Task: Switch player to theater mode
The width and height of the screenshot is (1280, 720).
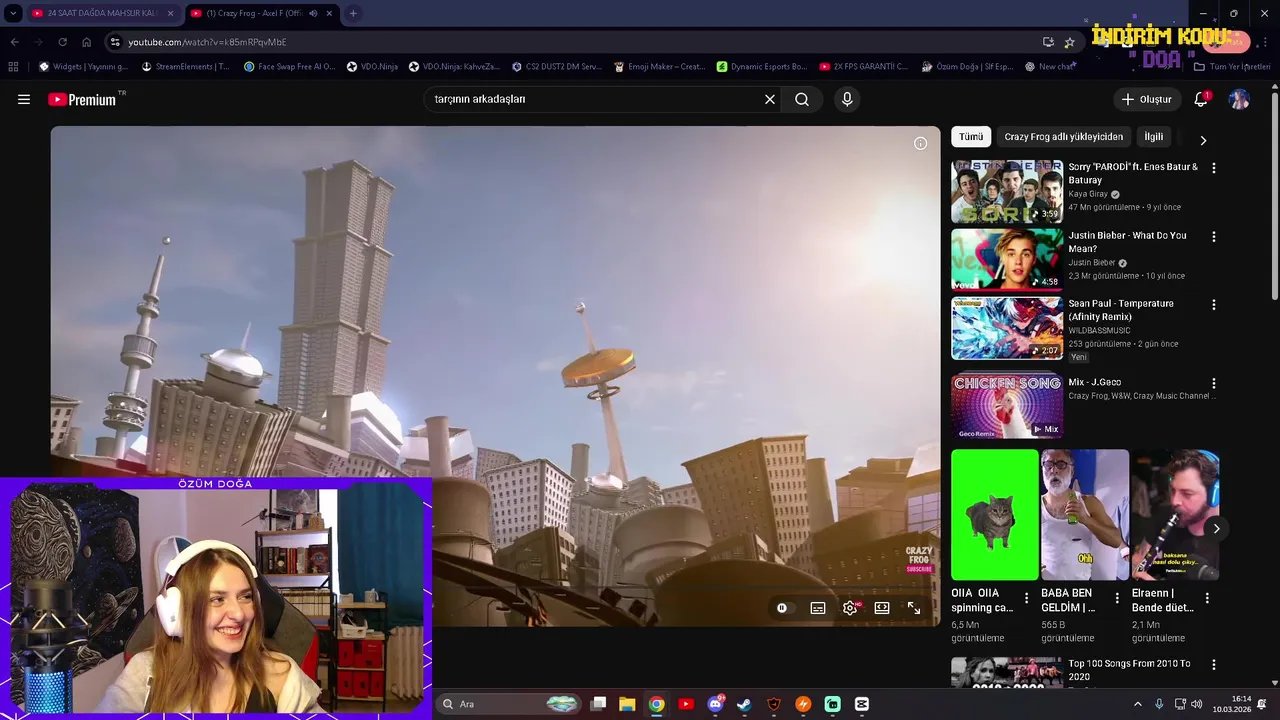Action: pyautogui.click(x=882, y=608)
